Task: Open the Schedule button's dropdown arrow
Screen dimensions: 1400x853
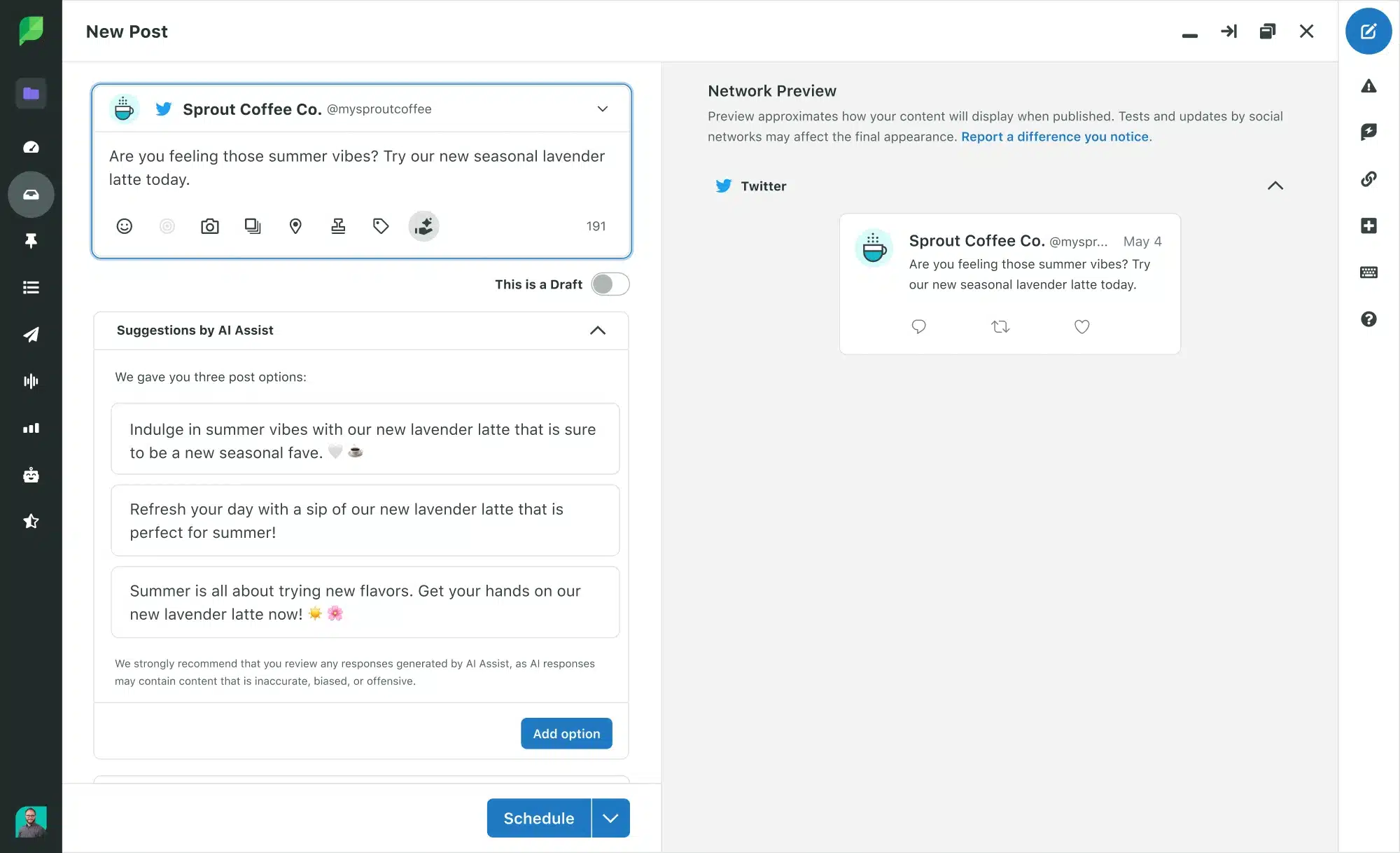Action: [610, 817]
